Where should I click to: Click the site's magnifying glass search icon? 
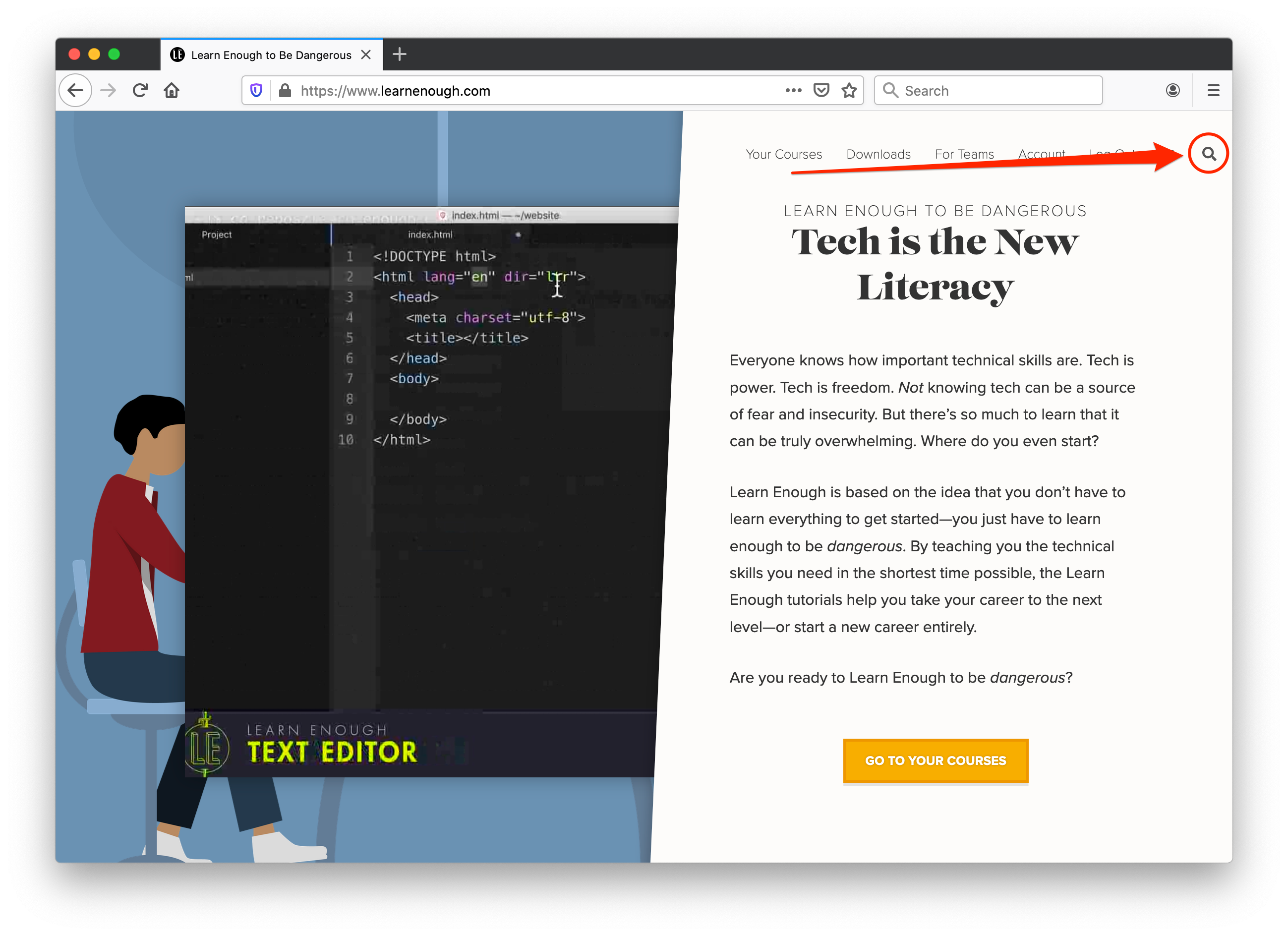coord(1209,153)
